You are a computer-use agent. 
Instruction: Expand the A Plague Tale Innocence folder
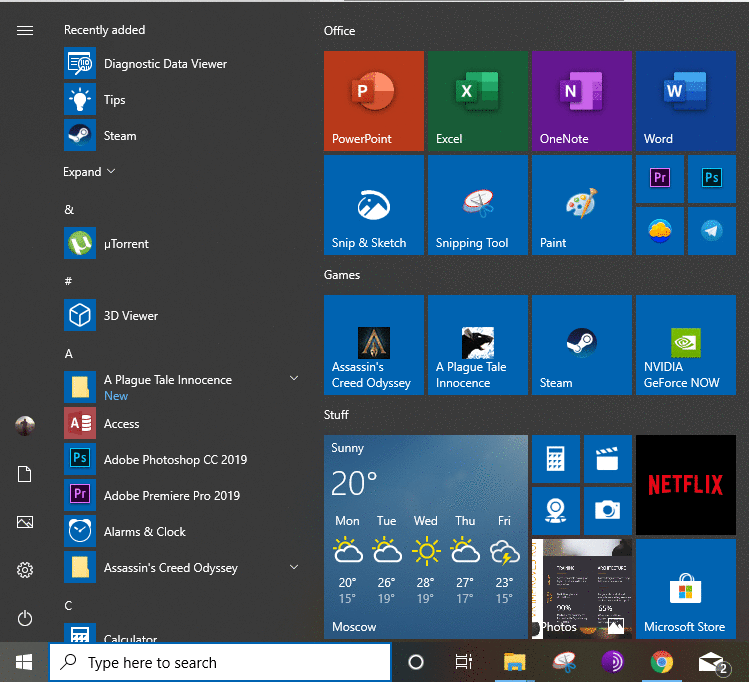tap(294, 378)
